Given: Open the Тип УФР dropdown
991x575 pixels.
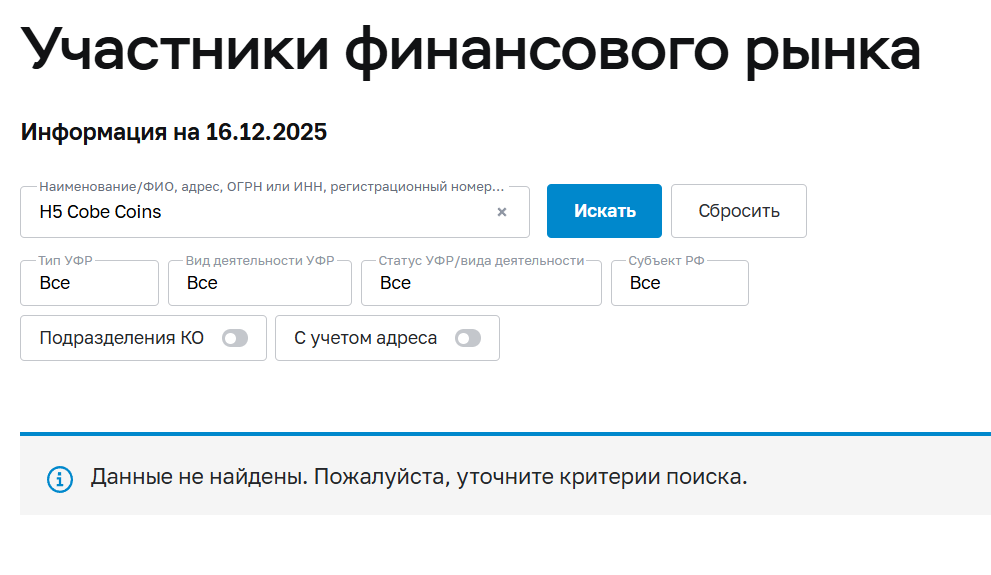Looking at the screenshot, I should [x=89, y=283].
